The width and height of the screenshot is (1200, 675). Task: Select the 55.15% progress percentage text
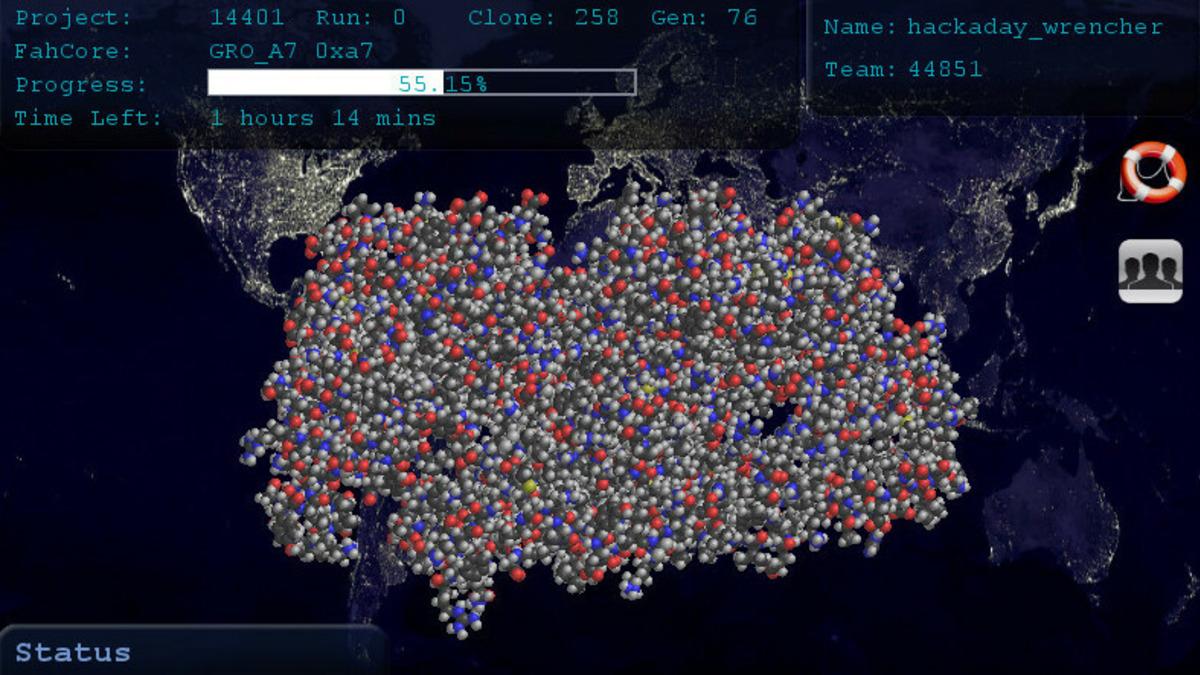pyautogui.click(x=442, y=84)
